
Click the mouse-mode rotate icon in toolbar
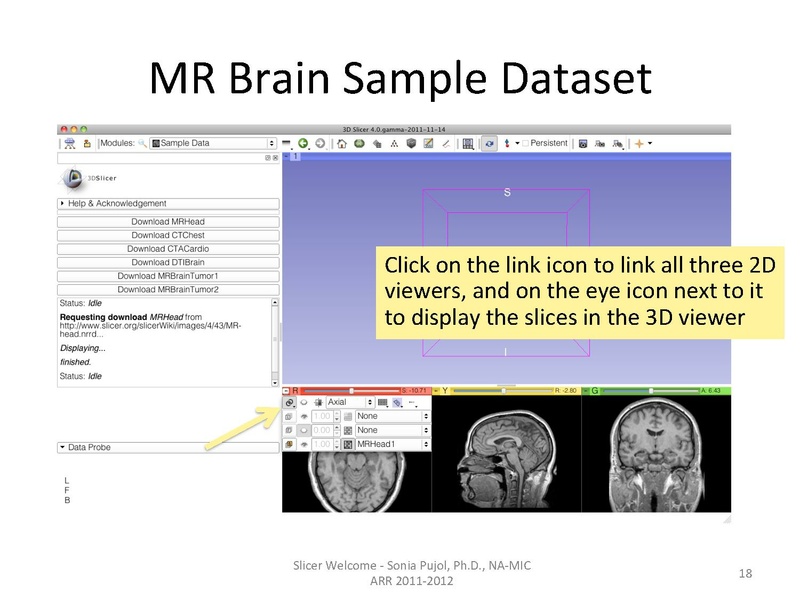(x=489, y=144)
